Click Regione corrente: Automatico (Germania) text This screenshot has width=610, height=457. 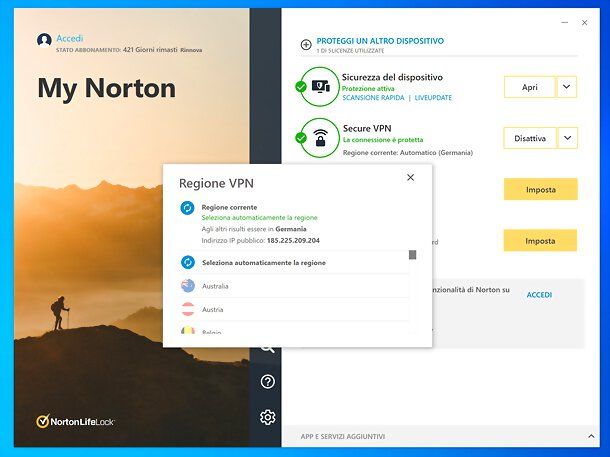tap(408, 153)
